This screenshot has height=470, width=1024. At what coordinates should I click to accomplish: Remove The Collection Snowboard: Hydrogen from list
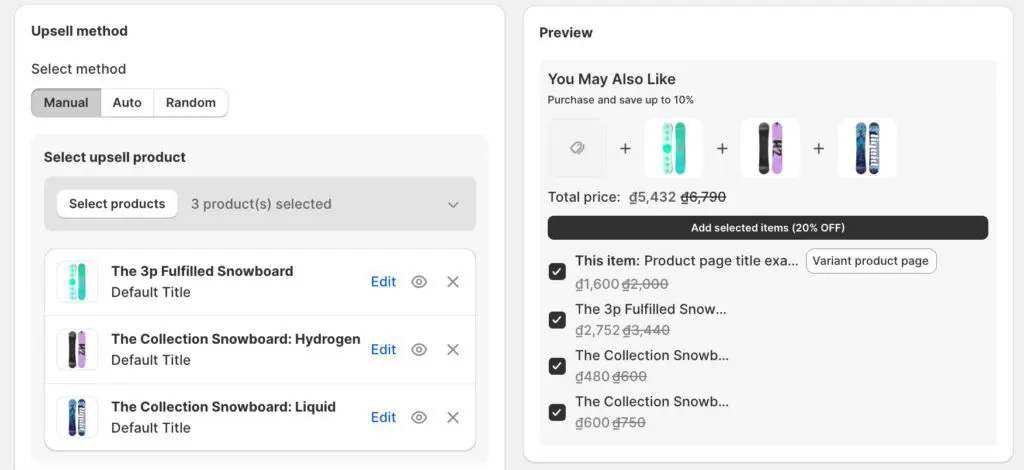click(453, 350)
